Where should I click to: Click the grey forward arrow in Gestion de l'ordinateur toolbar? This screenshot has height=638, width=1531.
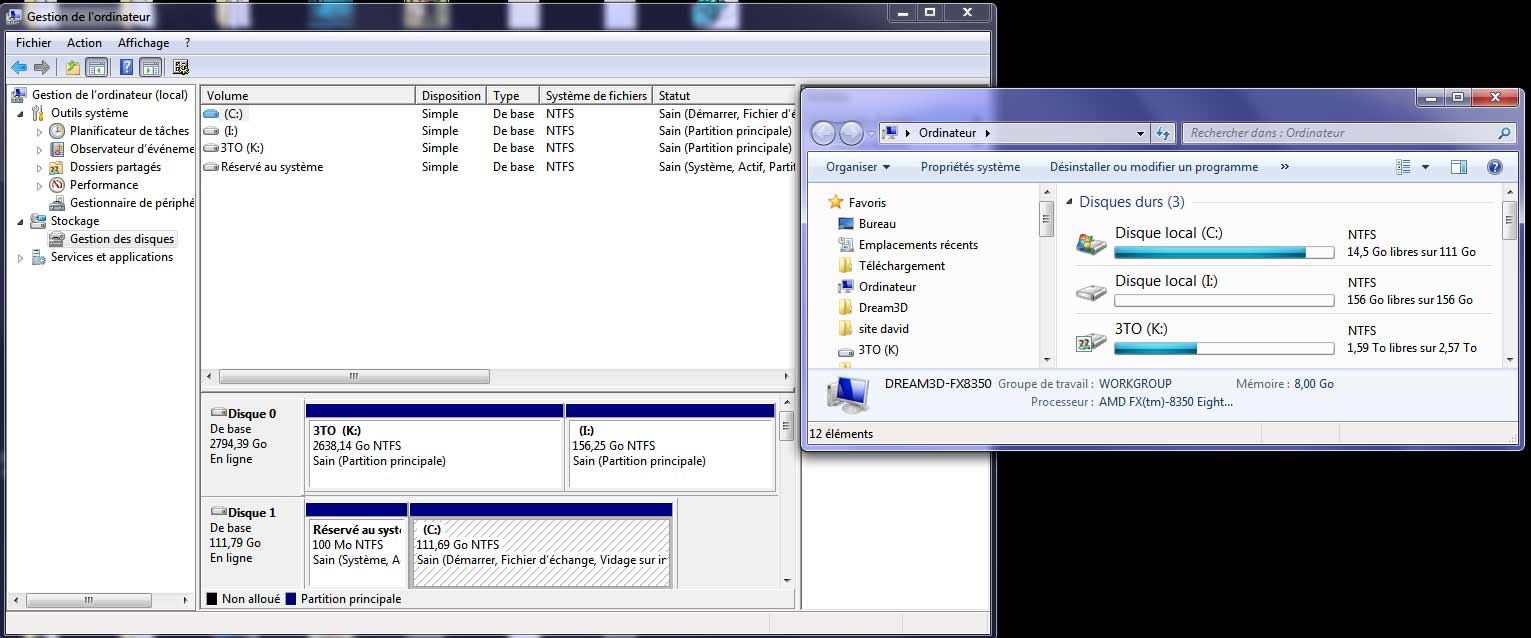click(x=42, y=67)
